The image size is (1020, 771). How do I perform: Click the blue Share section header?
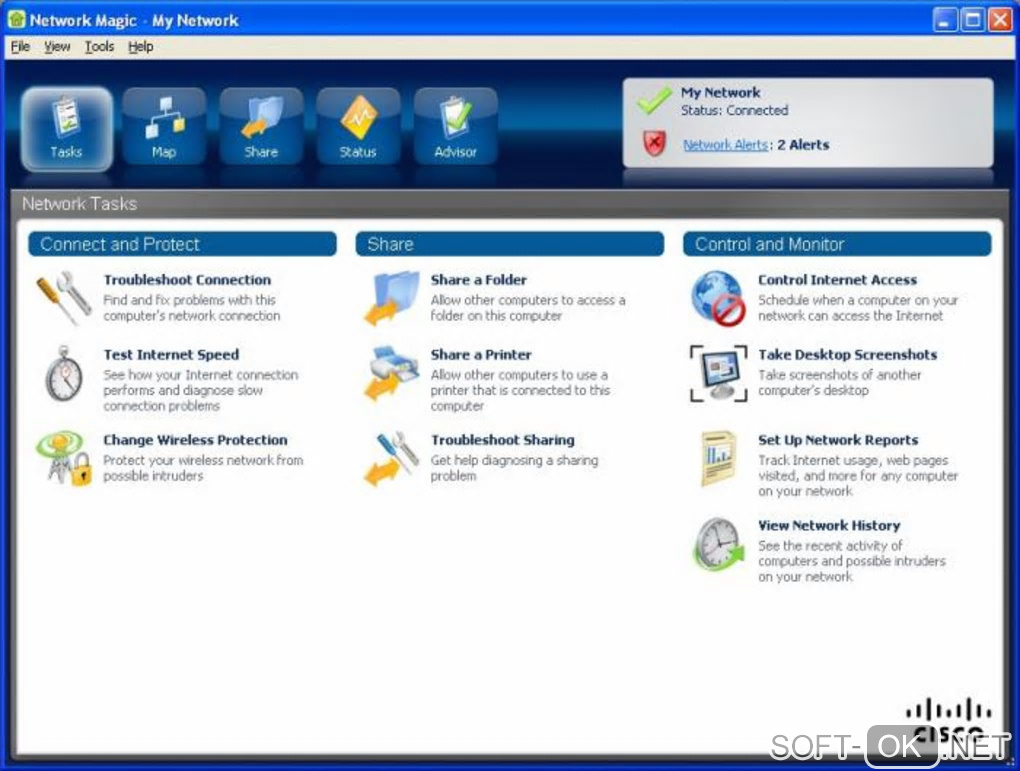[510, 244]
